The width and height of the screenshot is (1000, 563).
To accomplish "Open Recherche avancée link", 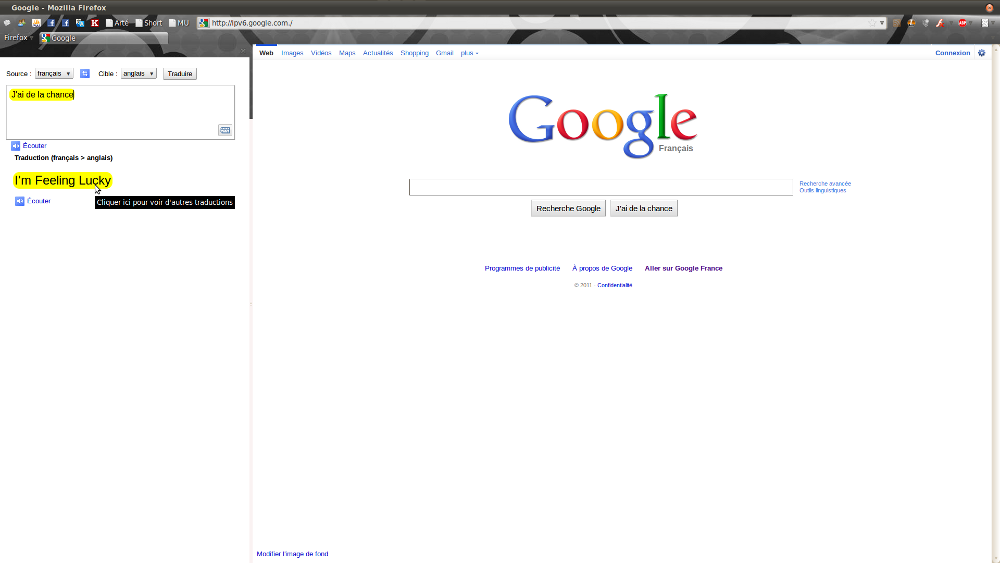I will [x=825, y=184].
